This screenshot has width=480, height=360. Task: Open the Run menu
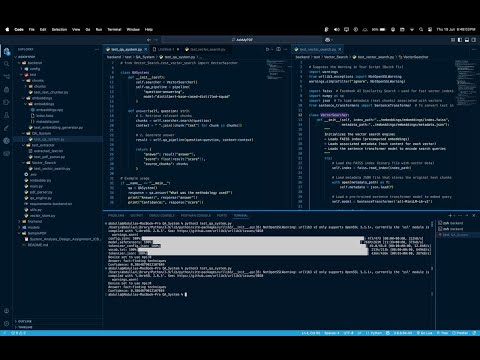99,29
